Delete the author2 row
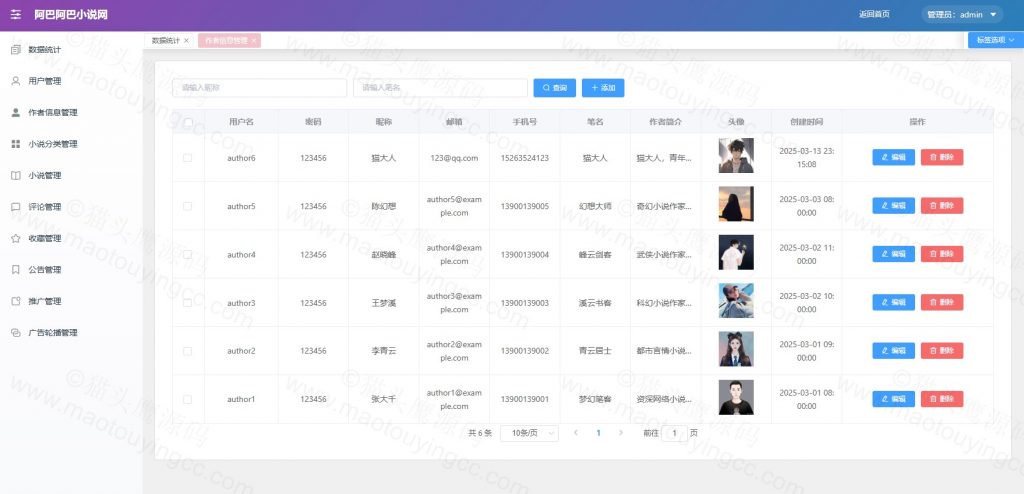The width and height of the screenshot is (1024, 494). click(942, 350)
